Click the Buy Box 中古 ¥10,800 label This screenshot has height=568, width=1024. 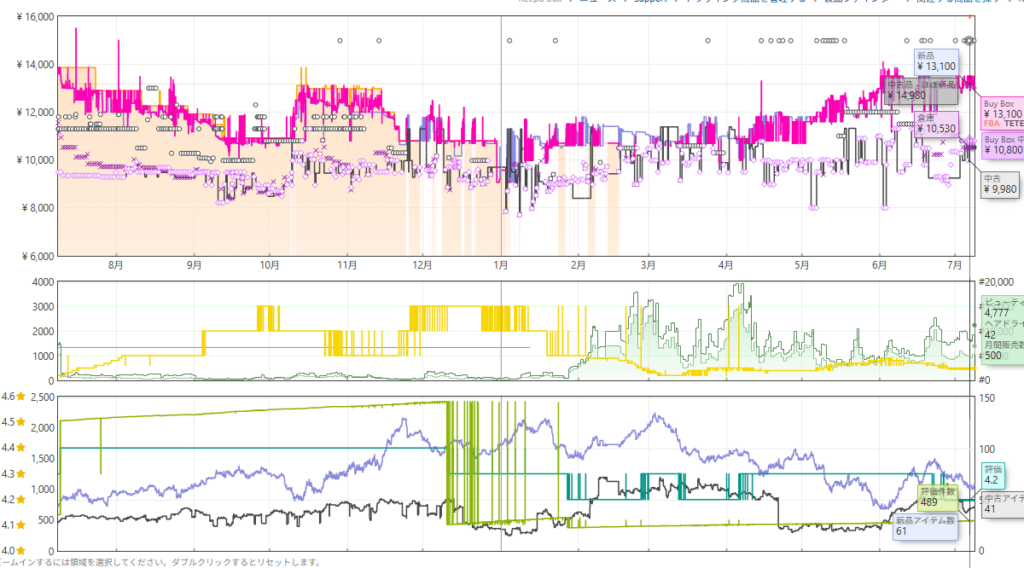(x=1002, y=145)
